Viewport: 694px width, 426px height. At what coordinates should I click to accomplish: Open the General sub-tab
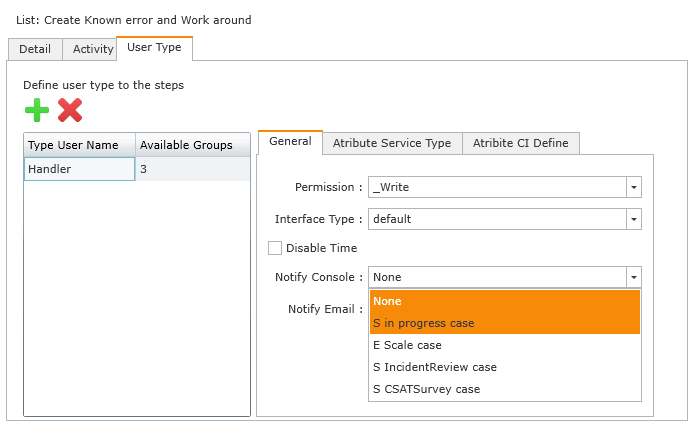290,142
